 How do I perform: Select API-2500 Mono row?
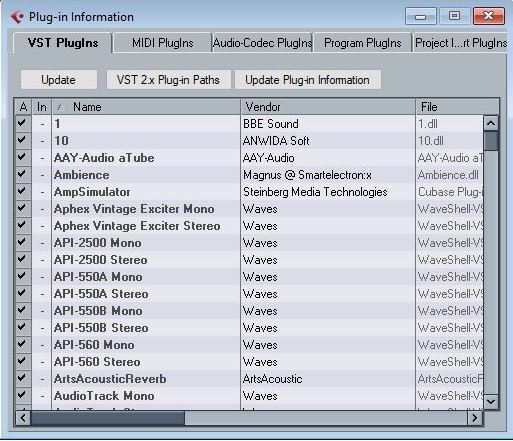pos(249,243)
